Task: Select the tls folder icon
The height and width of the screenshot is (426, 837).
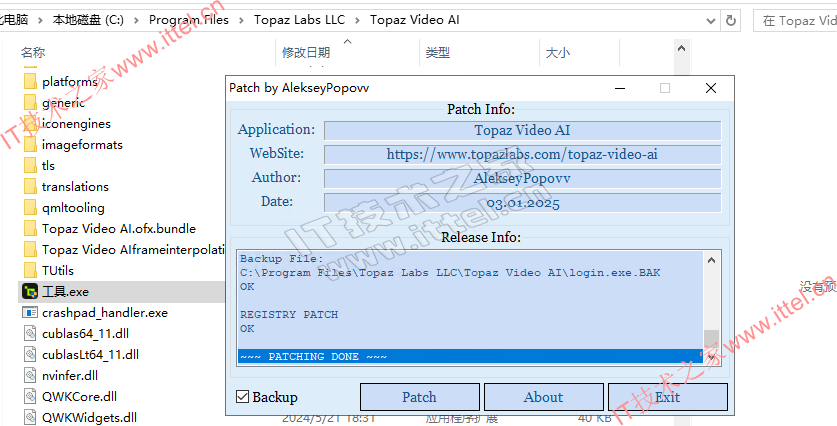Action: [30, 165]
